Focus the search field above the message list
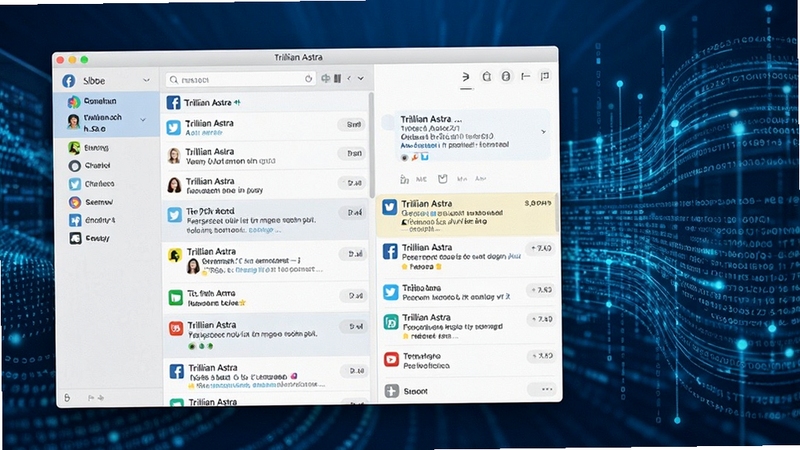The width and height of the screenshot is (800, 450). click(x=240, y=80)
